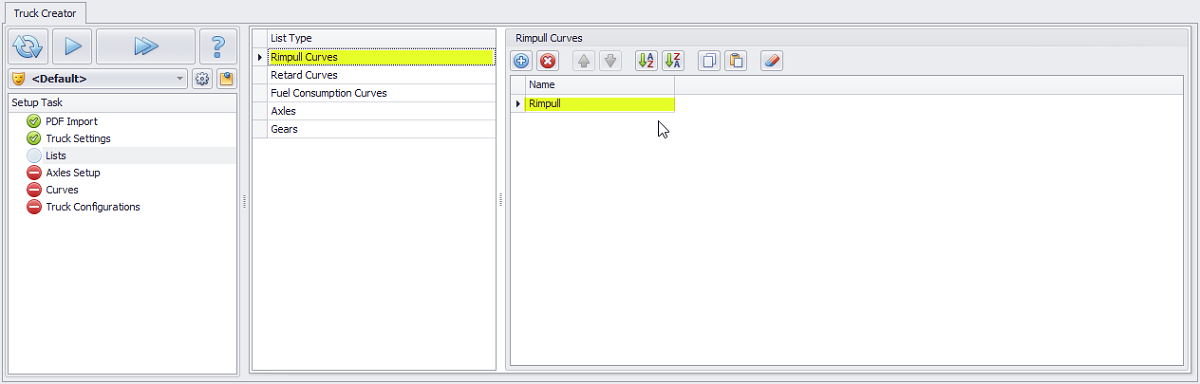Viewport: 1200px width, 384px height.
Task: Add a new rimpull curve with plus icon
Action: click(521, 61)
